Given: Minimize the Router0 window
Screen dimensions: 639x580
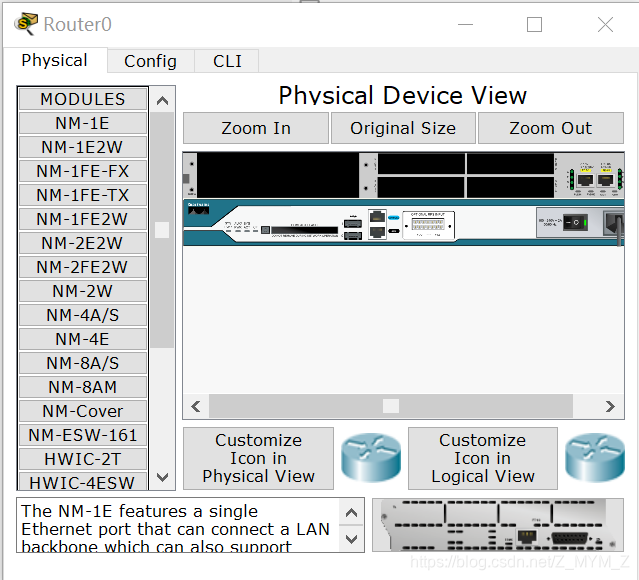Looking at the screenshot, I should pyautogui.click(x=465, y=24).
